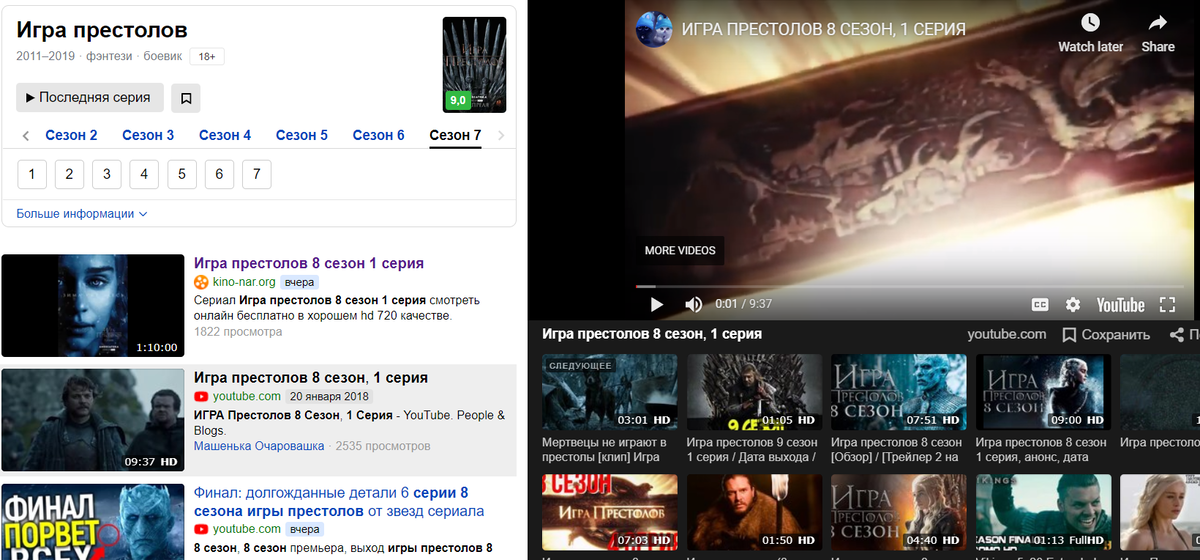1200x560 pixels.
Task: Open the channel avatar in the video header
Action: coord(654,29)
